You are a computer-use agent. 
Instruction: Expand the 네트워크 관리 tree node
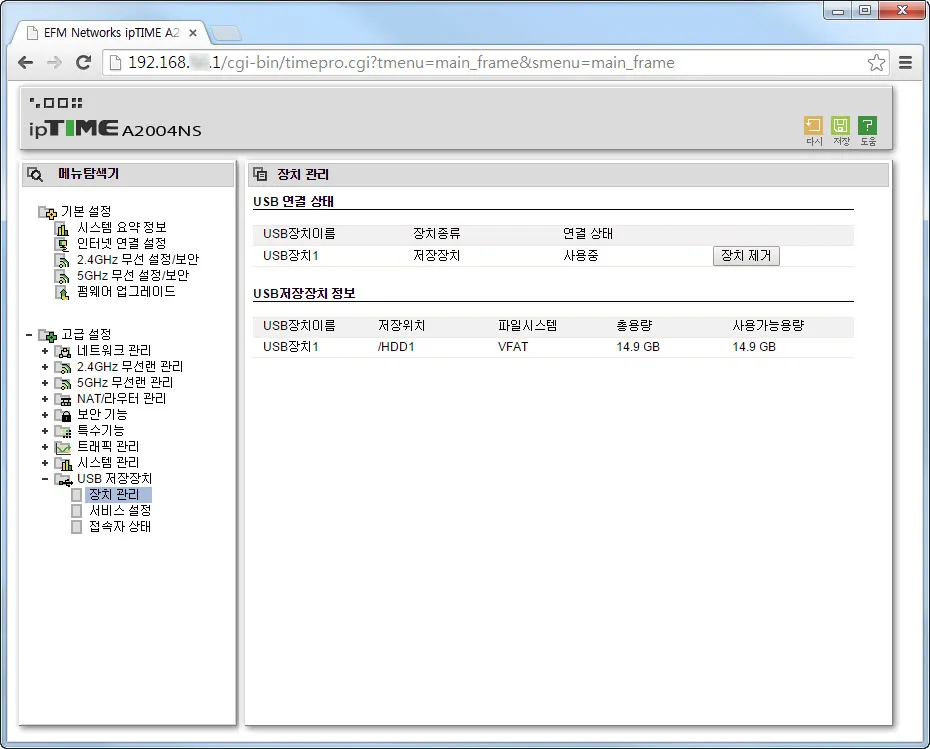coord(45,351)
